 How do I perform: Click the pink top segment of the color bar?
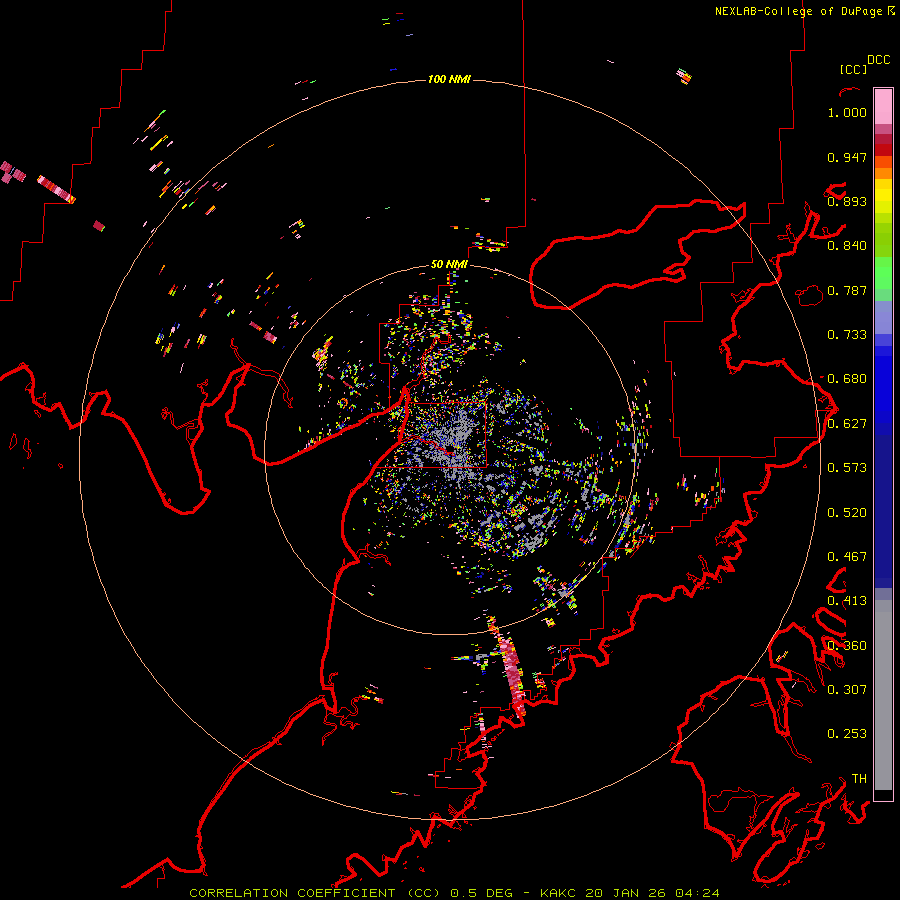point(883,107)
